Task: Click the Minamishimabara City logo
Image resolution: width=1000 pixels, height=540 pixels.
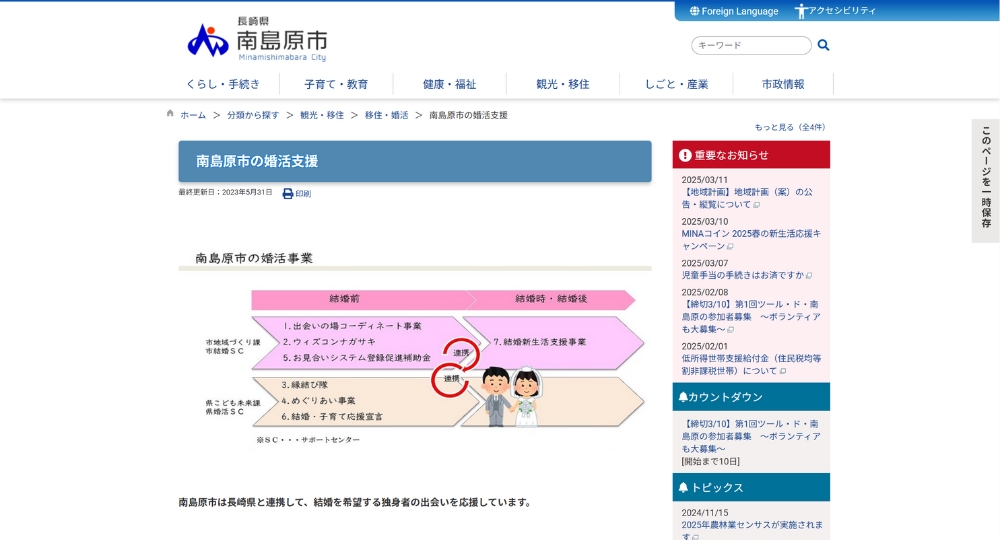Action: pos(257,39)
